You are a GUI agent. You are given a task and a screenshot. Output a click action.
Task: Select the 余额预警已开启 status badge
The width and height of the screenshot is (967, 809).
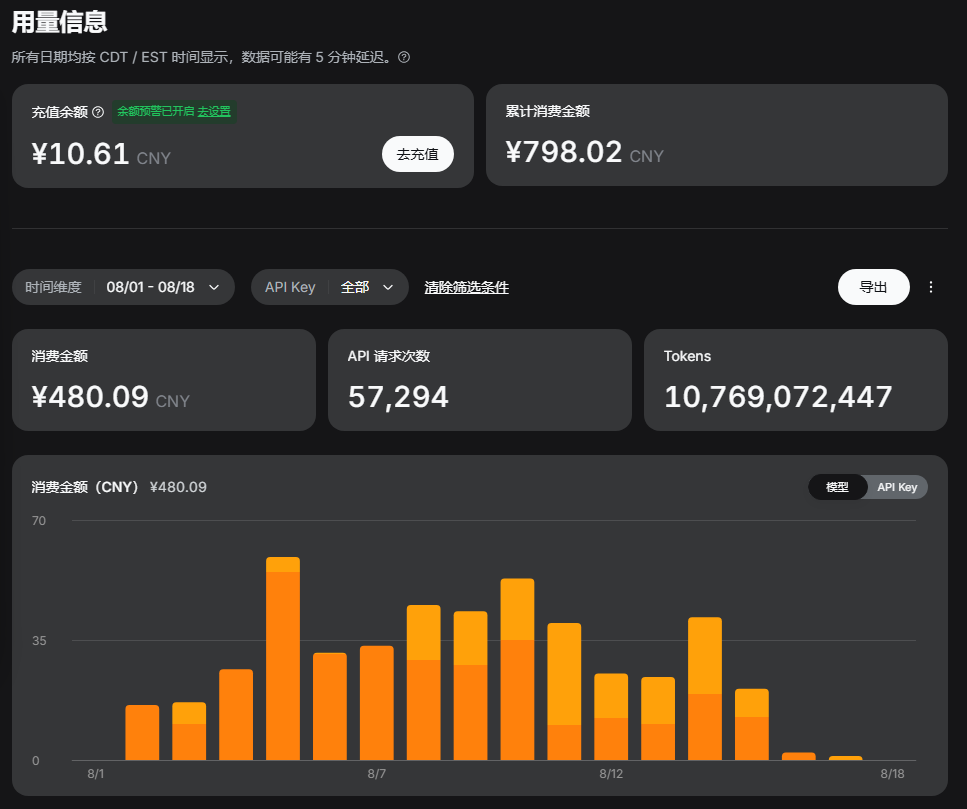[x=174, y=112]
